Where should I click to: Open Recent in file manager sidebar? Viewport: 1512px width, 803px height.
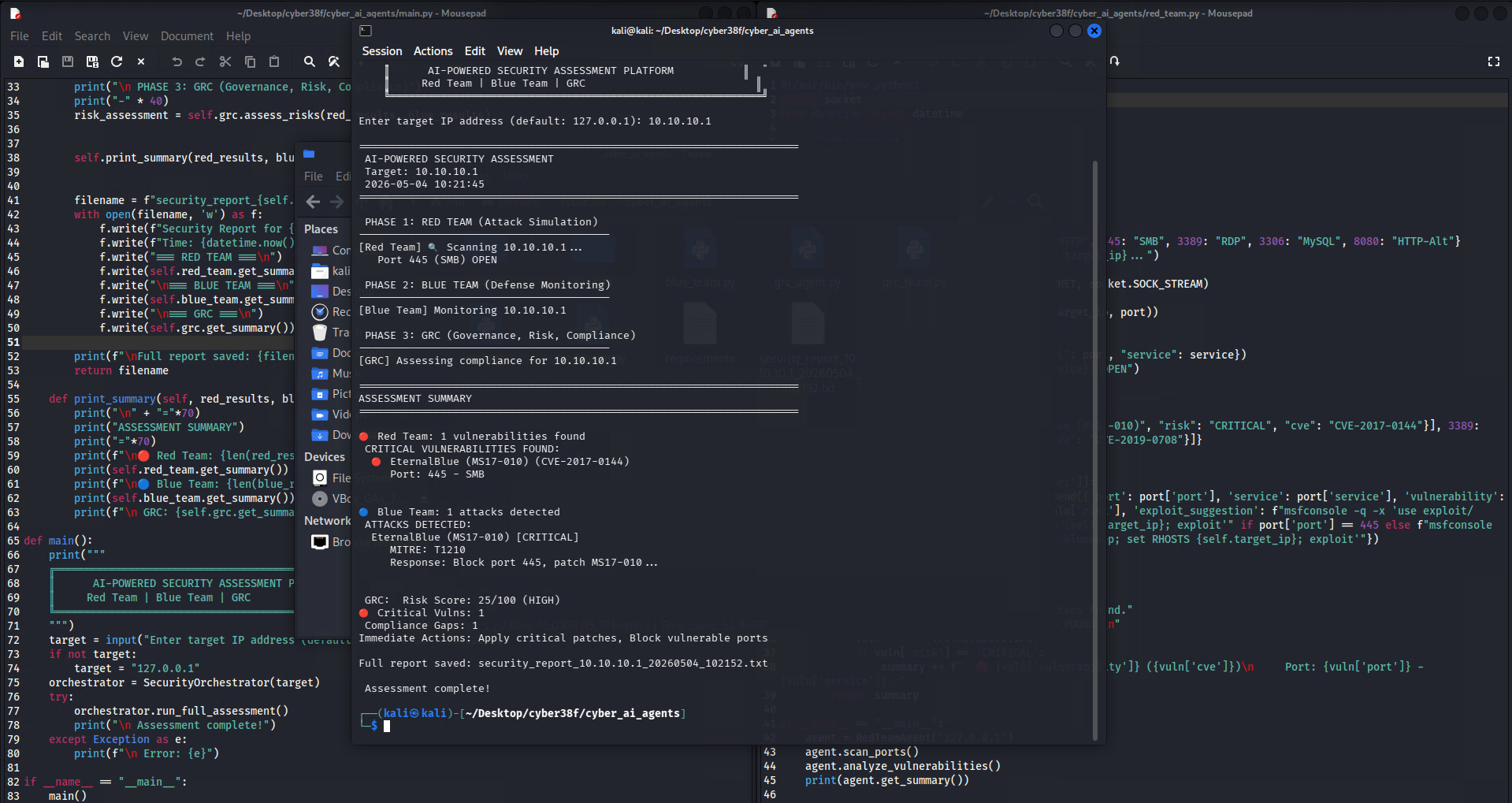pyautogui.click(x=331, y=312)
